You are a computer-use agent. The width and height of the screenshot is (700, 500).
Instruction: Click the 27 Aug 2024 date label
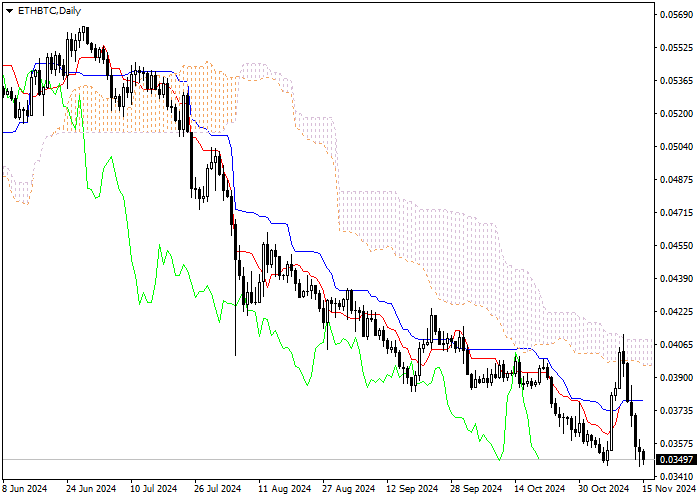click(x=349, y=489)
